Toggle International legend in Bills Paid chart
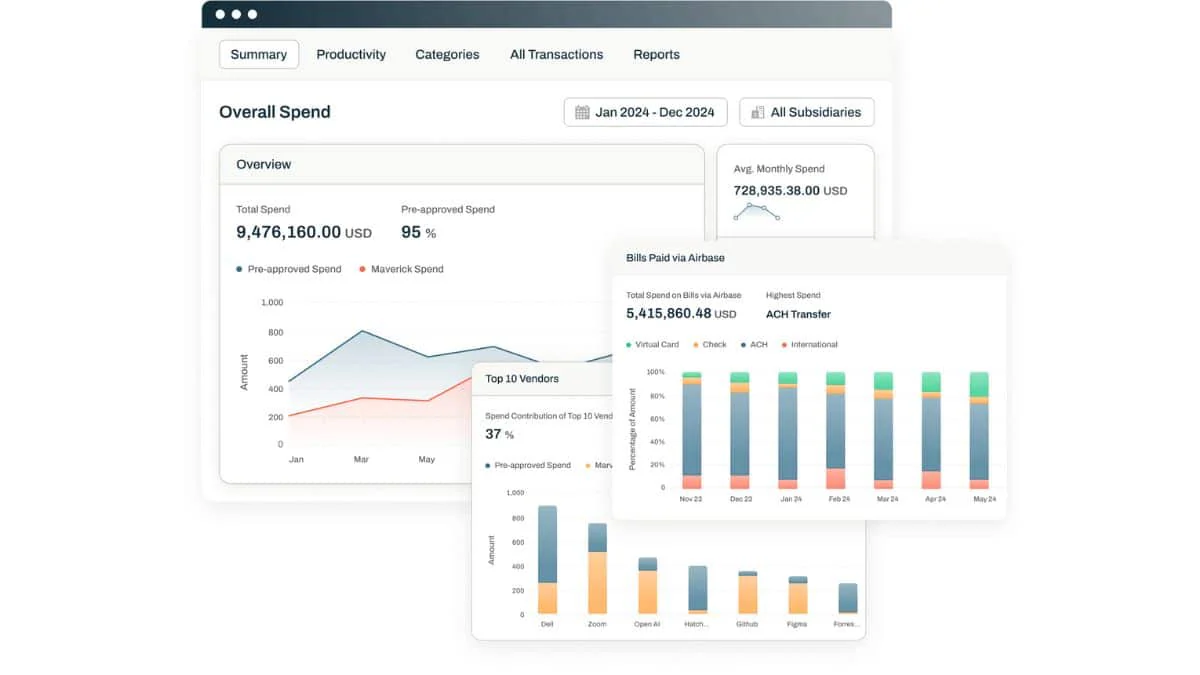Viewport: 1200px width, 675px height. [809, 344]
